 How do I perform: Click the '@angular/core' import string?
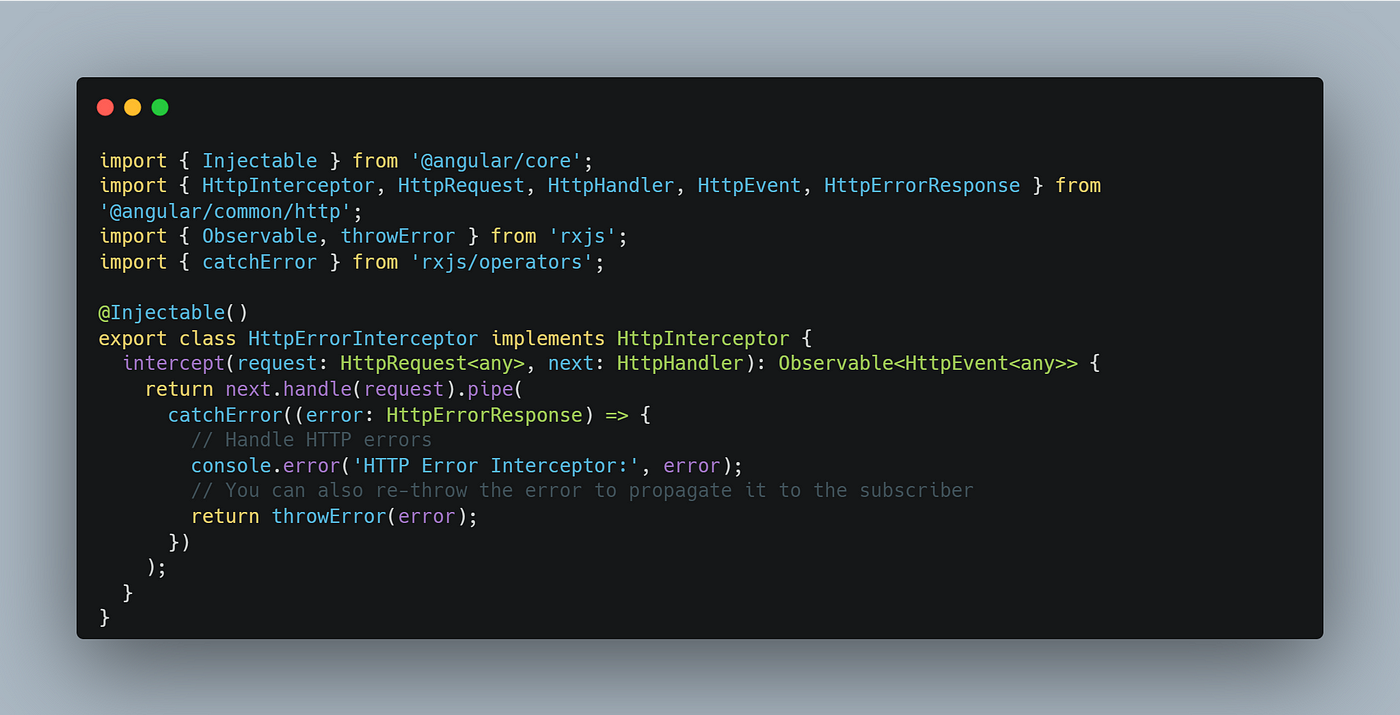point(502,161)
